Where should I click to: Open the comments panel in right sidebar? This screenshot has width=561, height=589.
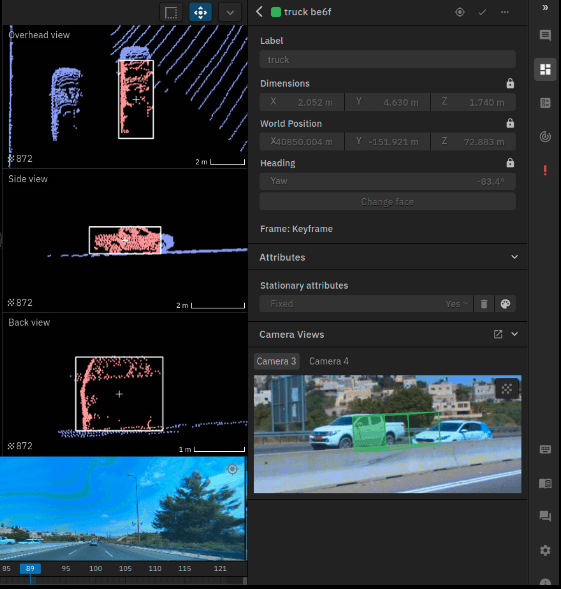click(545, 35)
